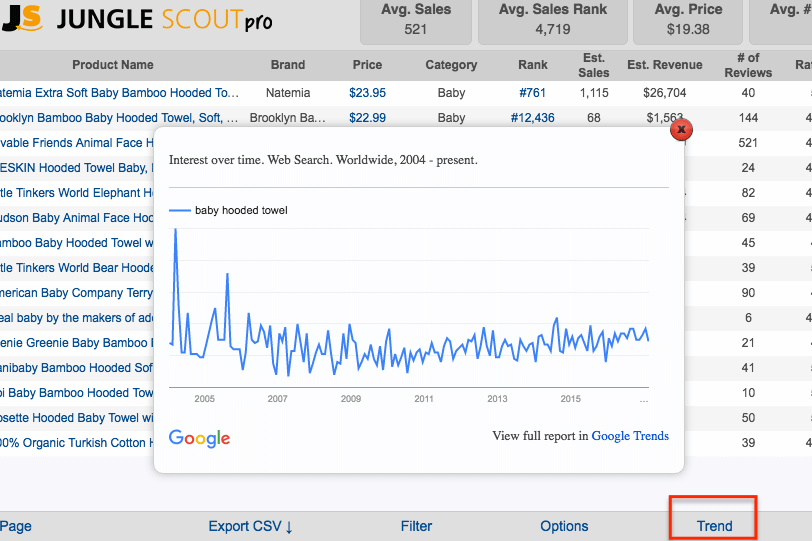Click the 2009 label on chart axis
The image size is (812, 541).
coord(351,399)
